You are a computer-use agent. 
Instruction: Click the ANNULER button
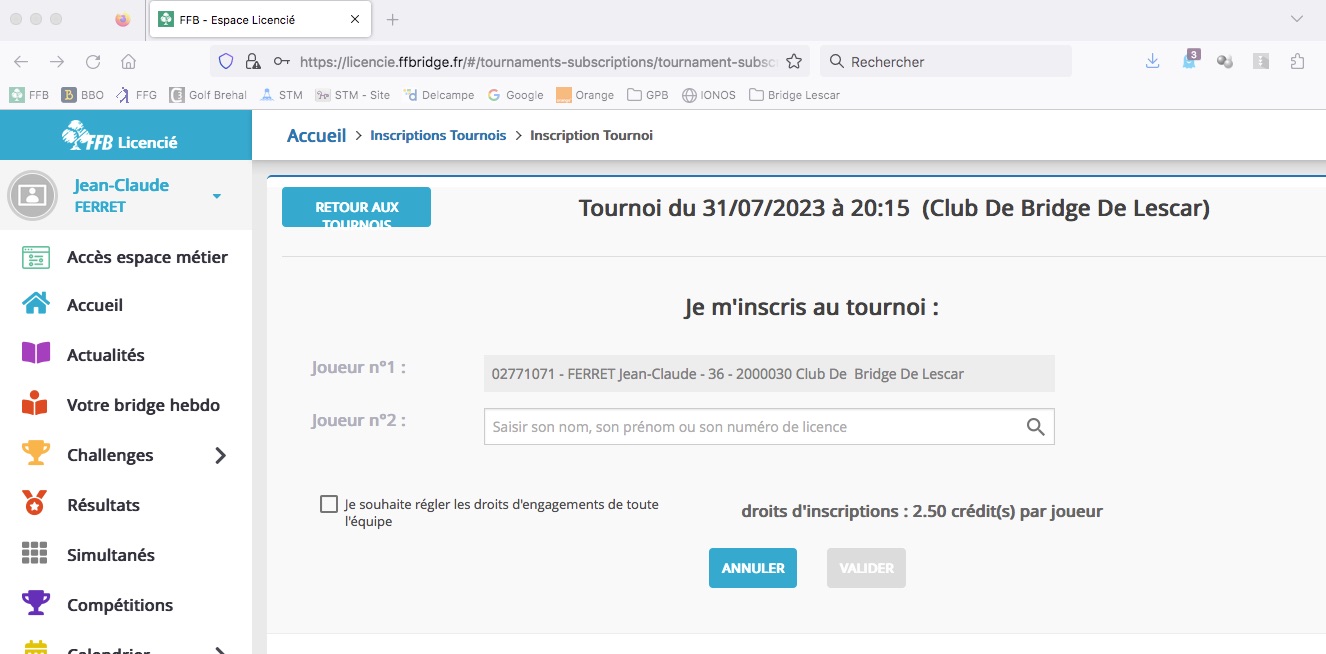tap(752, 567)
